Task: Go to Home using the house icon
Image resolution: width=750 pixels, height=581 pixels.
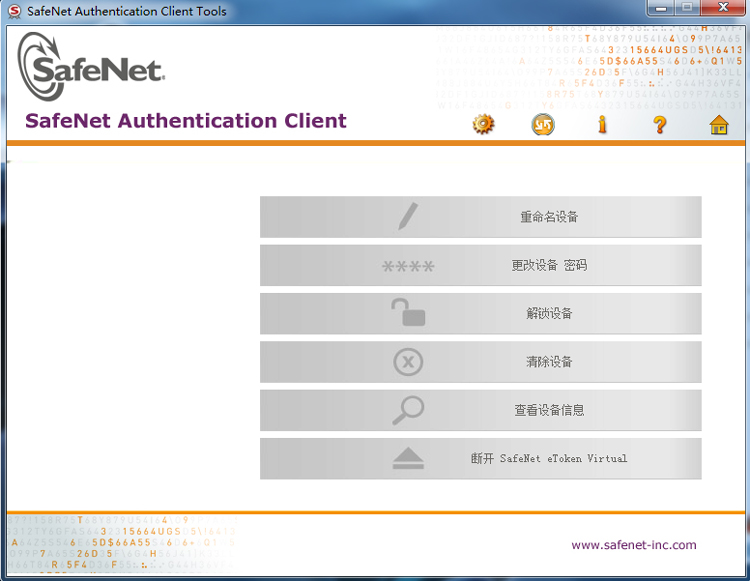Action: (x=719, y=125)
